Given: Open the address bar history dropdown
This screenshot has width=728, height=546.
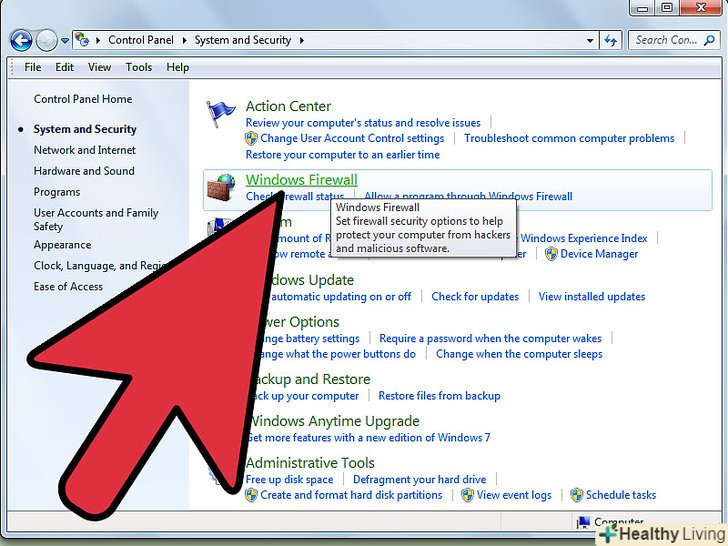Looking at the screenshot, I should click(590, 40).
